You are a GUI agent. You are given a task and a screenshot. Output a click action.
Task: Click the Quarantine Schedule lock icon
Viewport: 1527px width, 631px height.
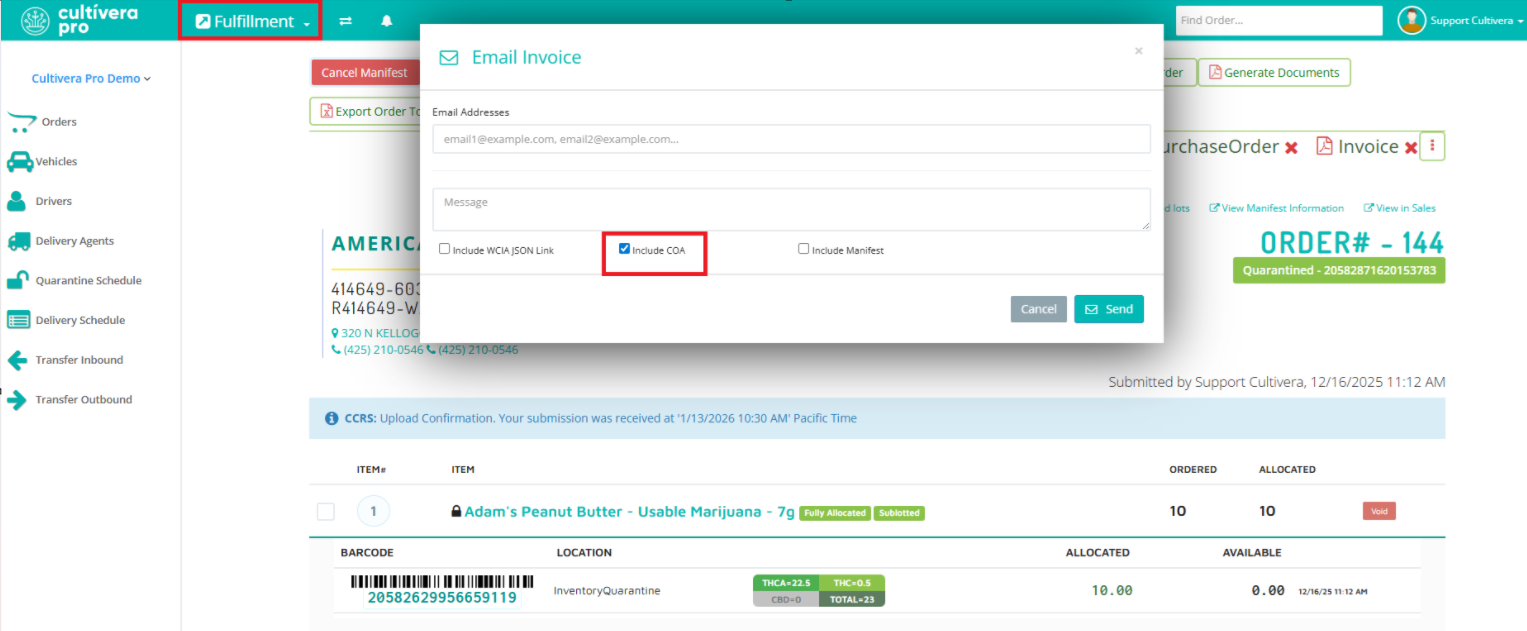click(x=16, y=281)
